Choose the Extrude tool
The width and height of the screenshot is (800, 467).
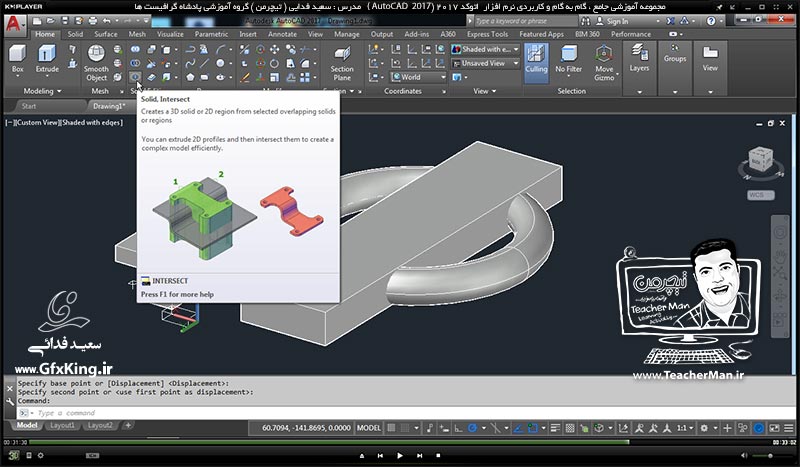coord(47,59)
